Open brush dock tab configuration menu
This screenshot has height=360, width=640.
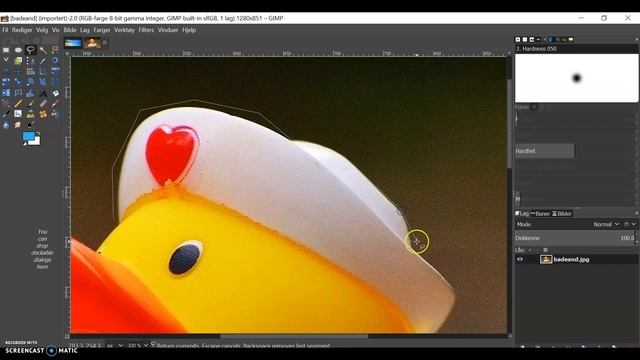pos(636,40)
